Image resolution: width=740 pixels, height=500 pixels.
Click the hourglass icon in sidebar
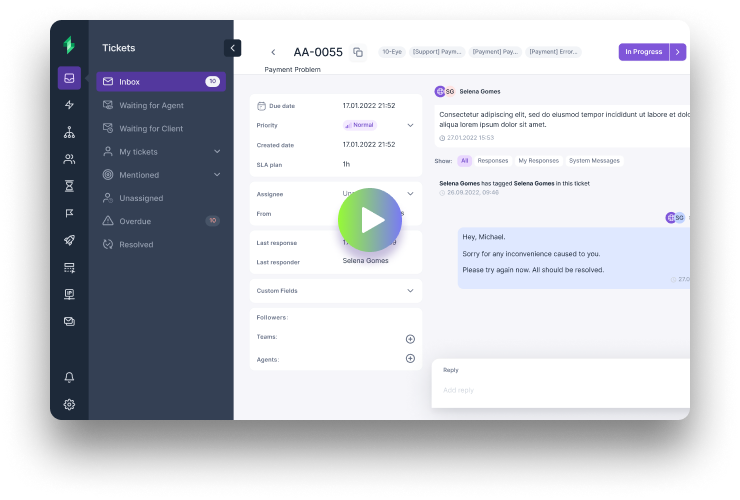coord(69,186)
